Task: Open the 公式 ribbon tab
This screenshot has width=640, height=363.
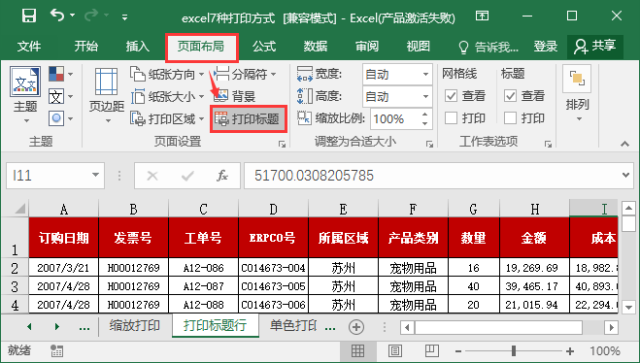Action: tap(264, 47)
